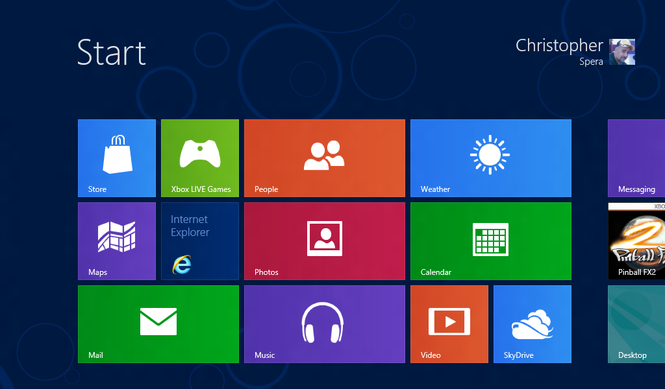Click the Christopher user name
The width and height of the screenshot is (665, 389).
point(559,46)
